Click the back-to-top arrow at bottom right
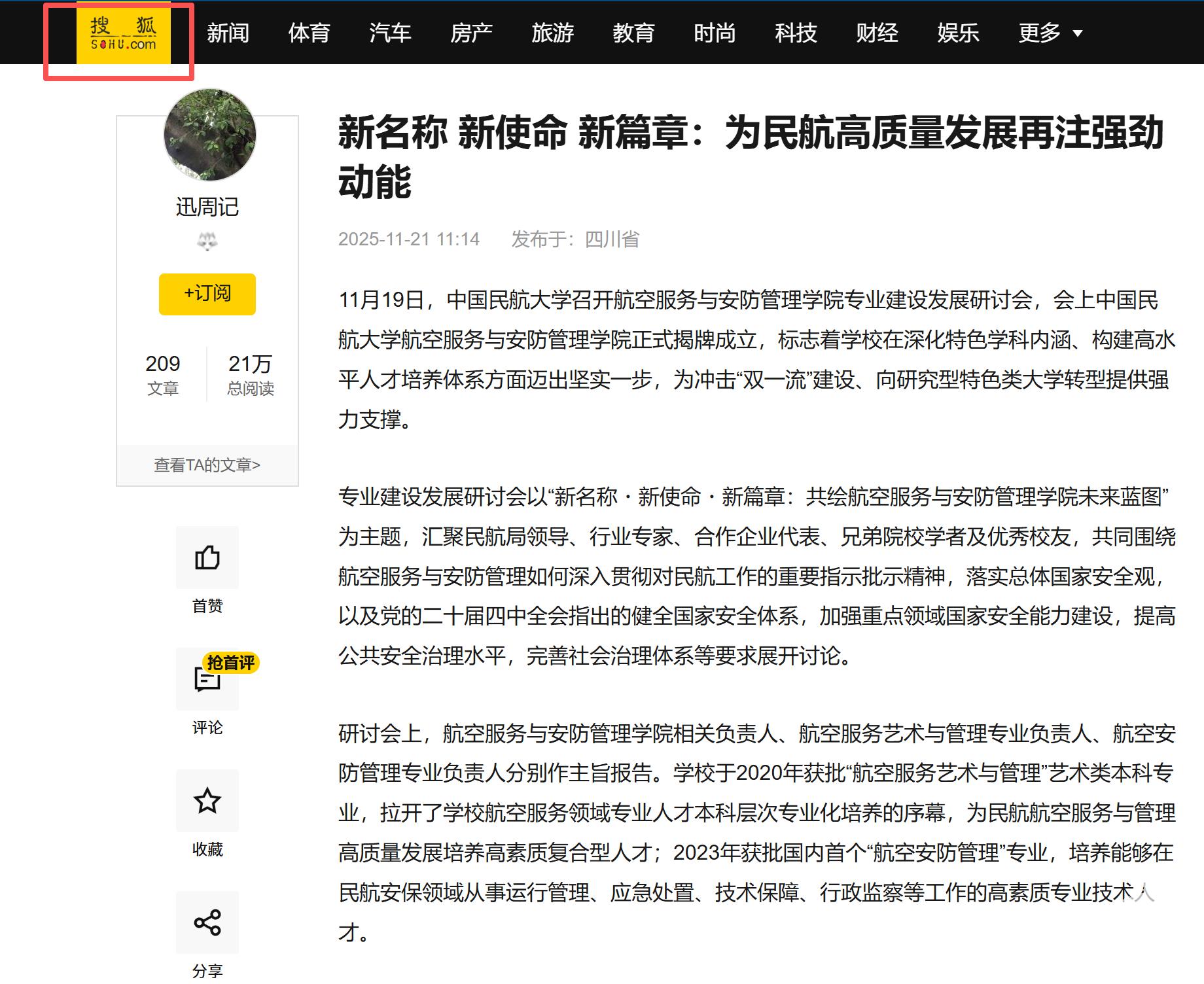The width and height of the screenshot is (1204, 984). [x=1142, y=892]
